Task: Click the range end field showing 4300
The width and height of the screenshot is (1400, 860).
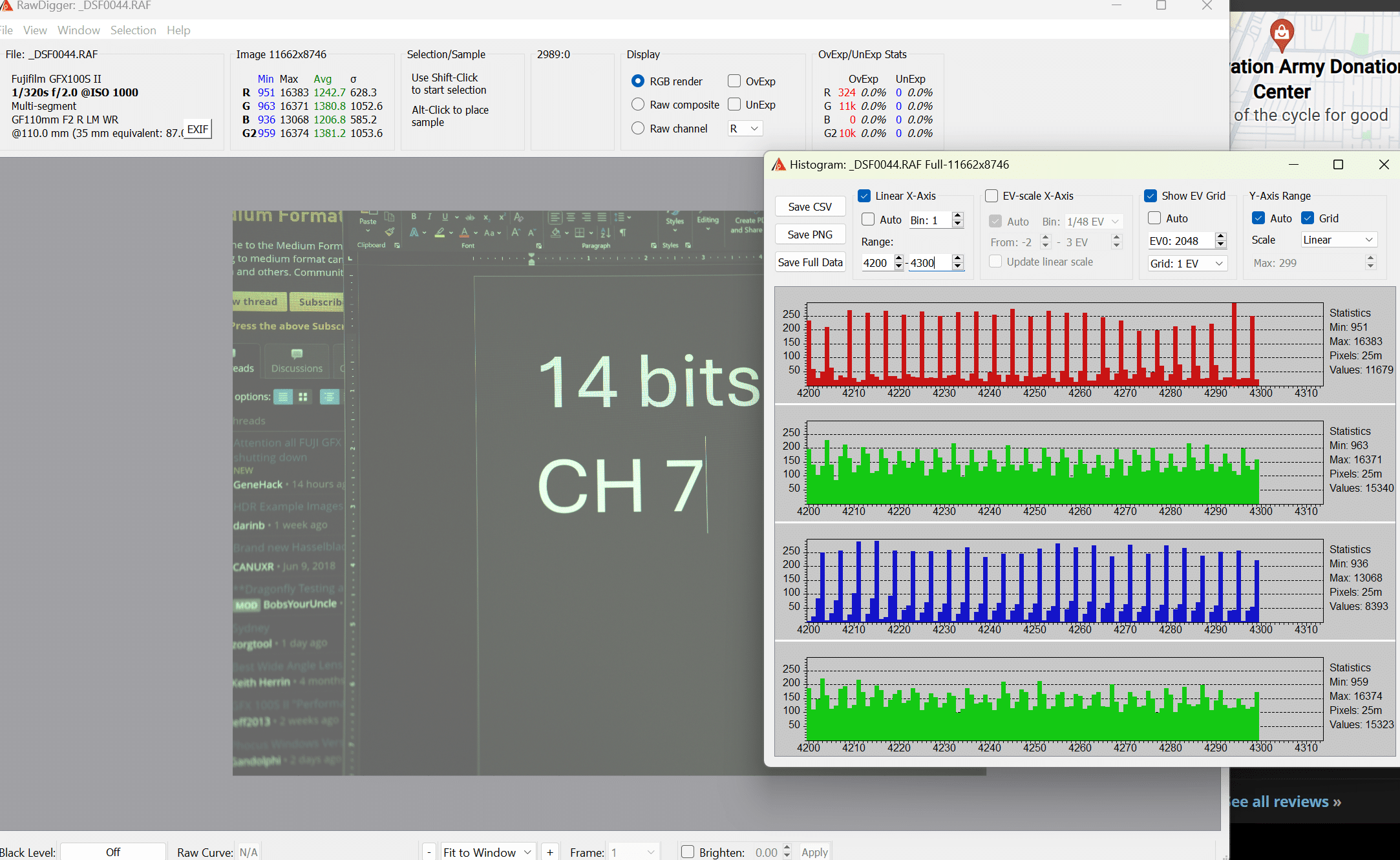Action: tap(930, 263)
